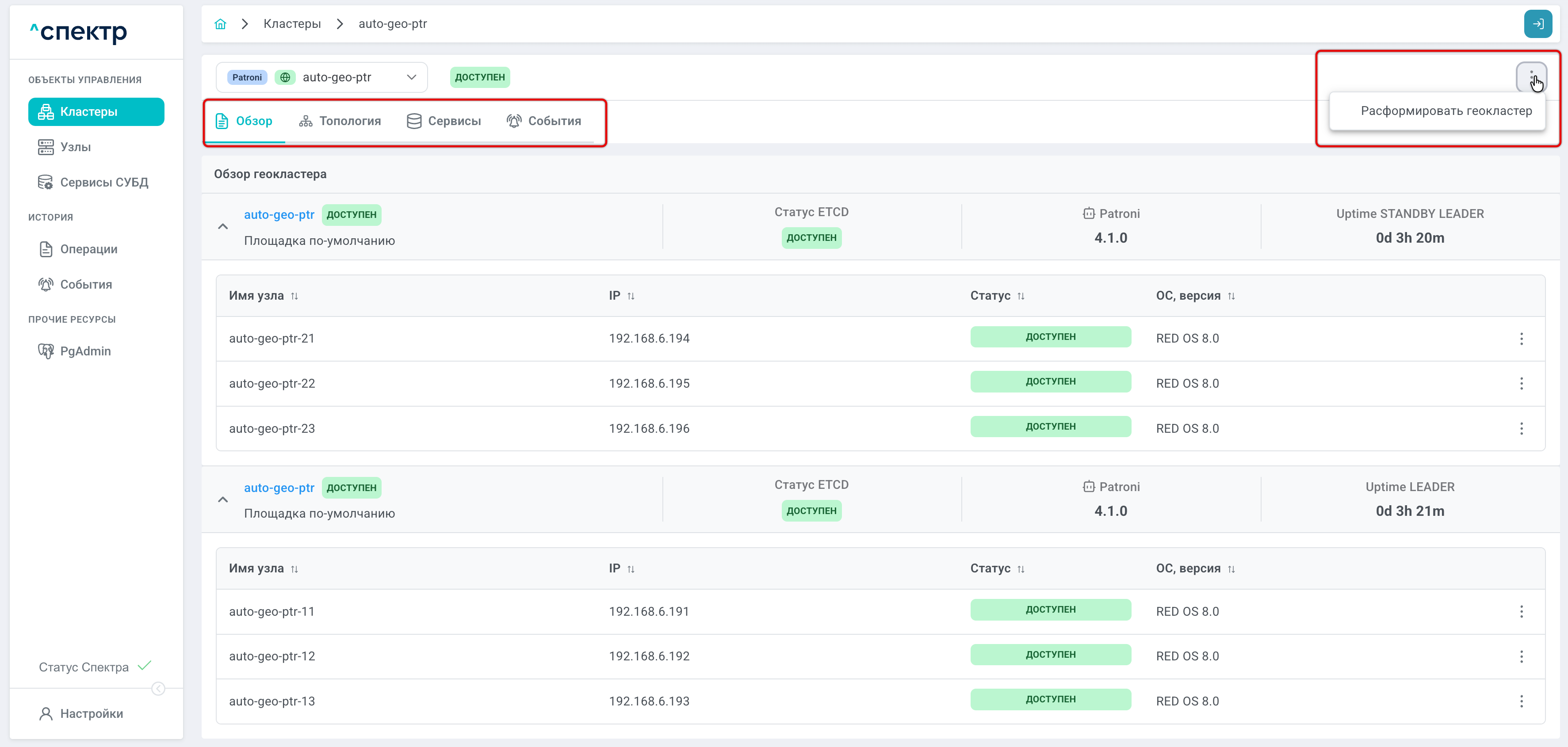Collapse the leader cluster section
Screen dimensions: 1568x747
coord(223,500)
